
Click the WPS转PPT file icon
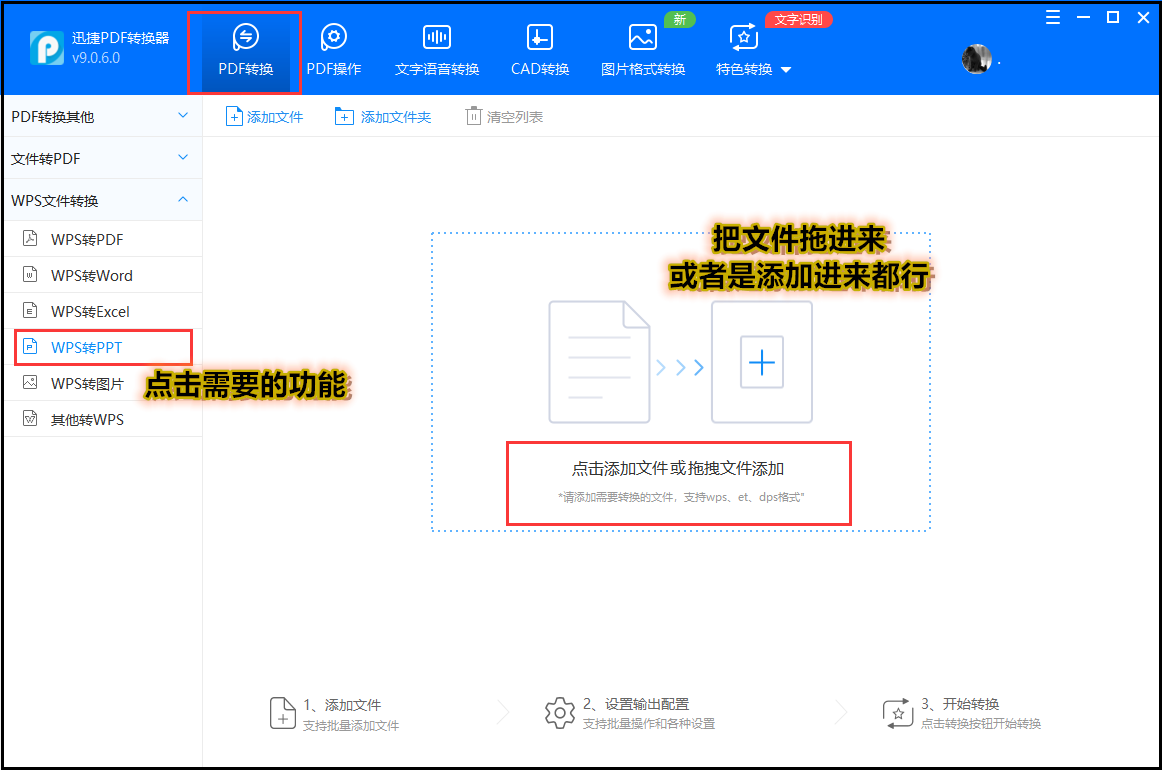pyautogui.click(x=30, y=346)
